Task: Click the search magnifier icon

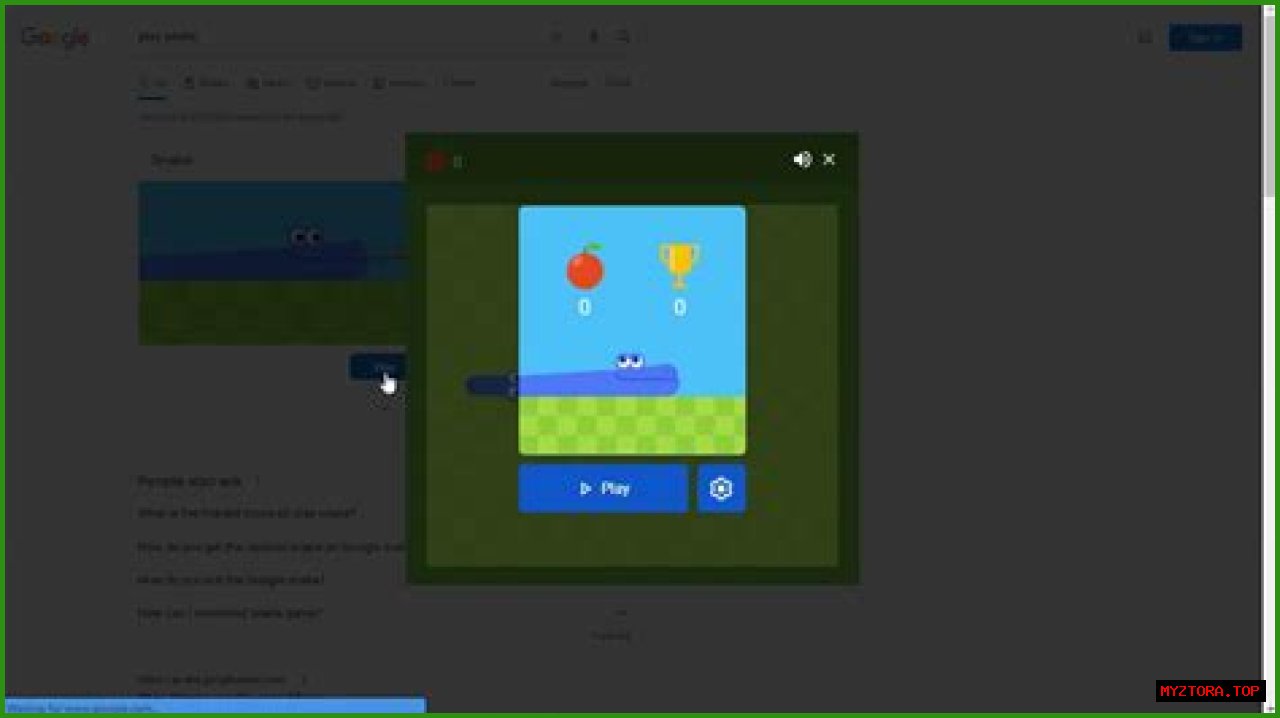Action: point(623,37)
